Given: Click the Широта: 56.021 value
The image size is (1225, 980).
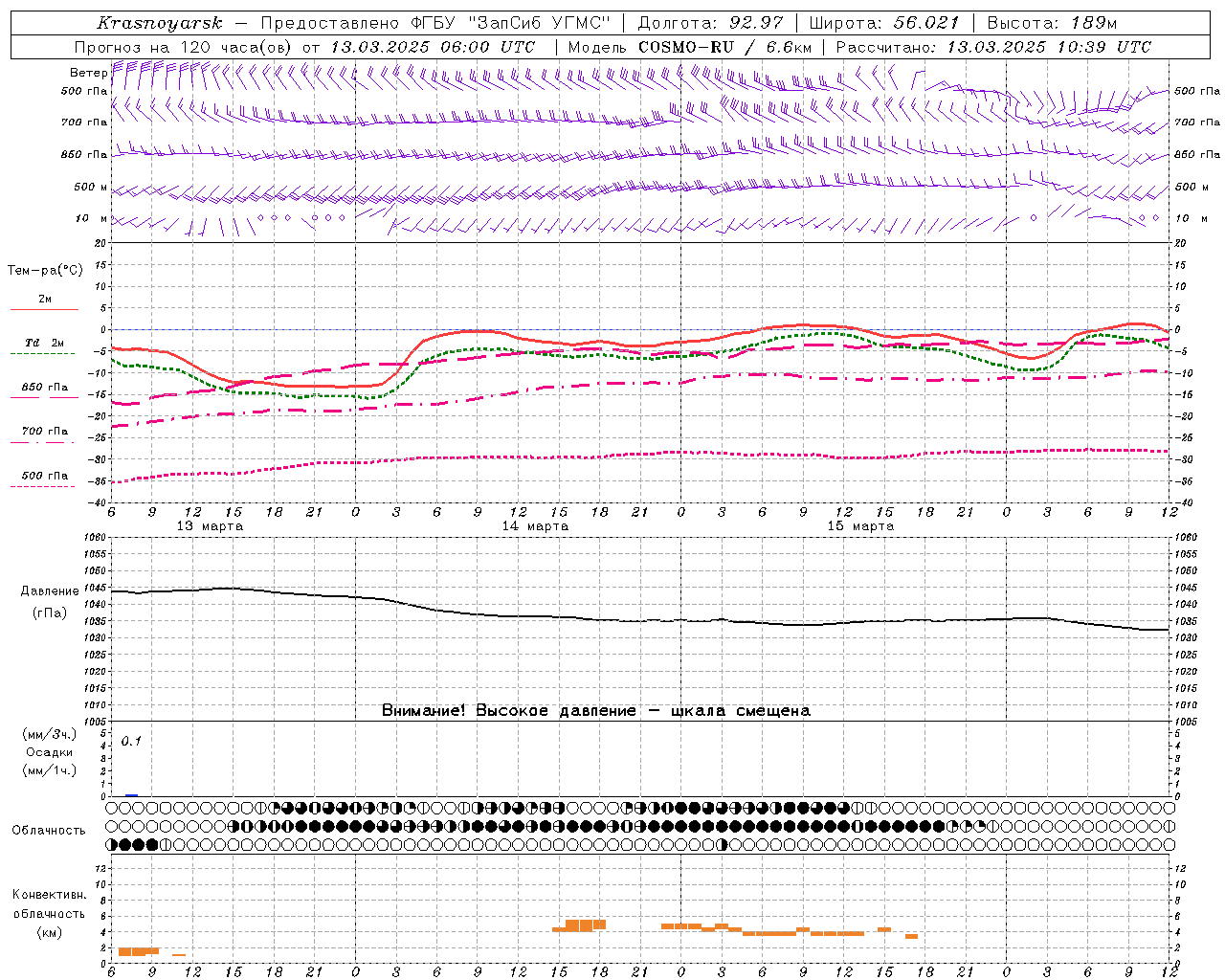Looking at the screenshot, I should tap(884, 23).
